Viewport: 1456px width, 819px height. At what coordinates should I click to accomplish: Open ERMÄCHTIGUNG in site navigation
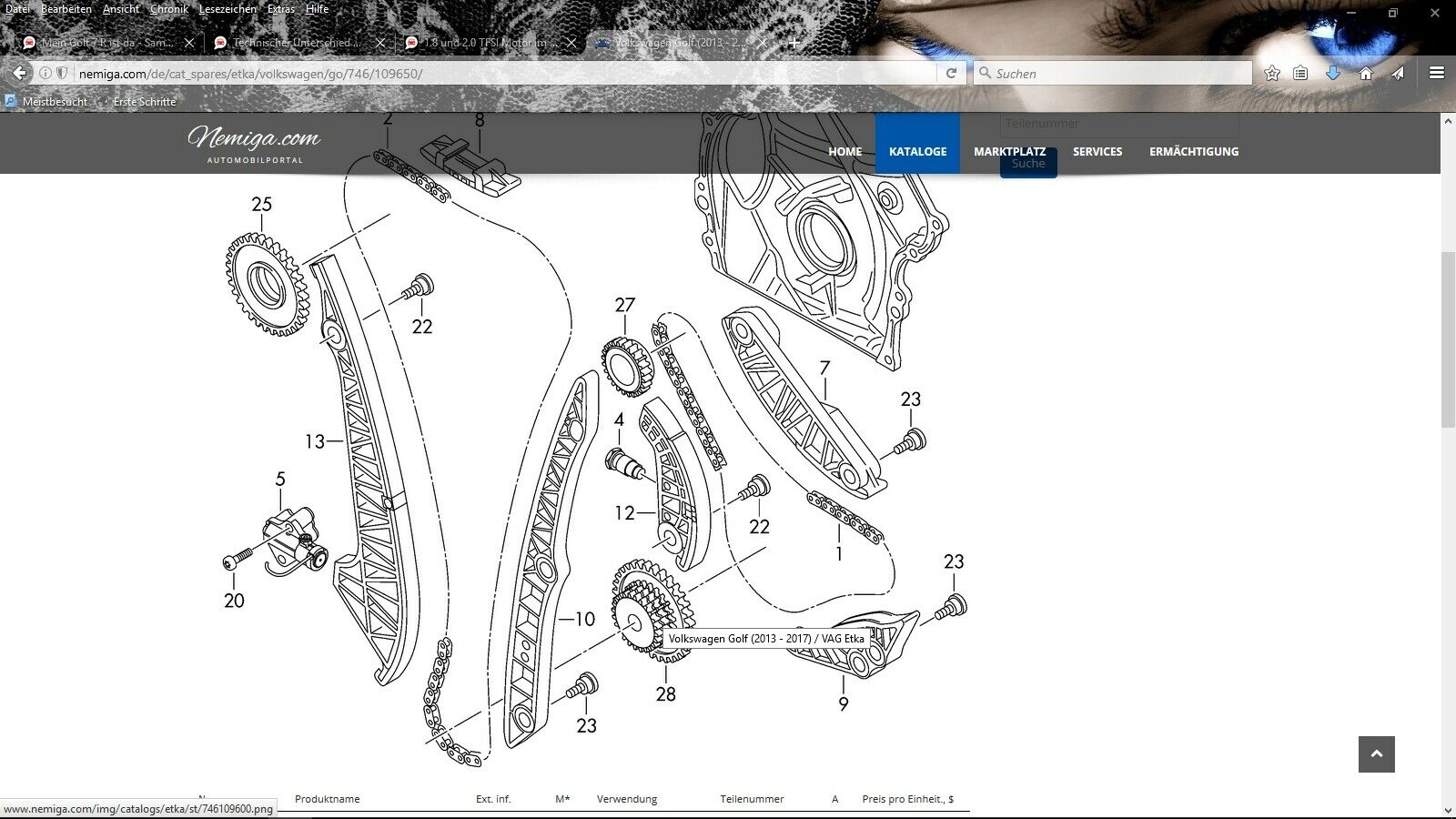pyautogui.click(x=1194, y=152)
